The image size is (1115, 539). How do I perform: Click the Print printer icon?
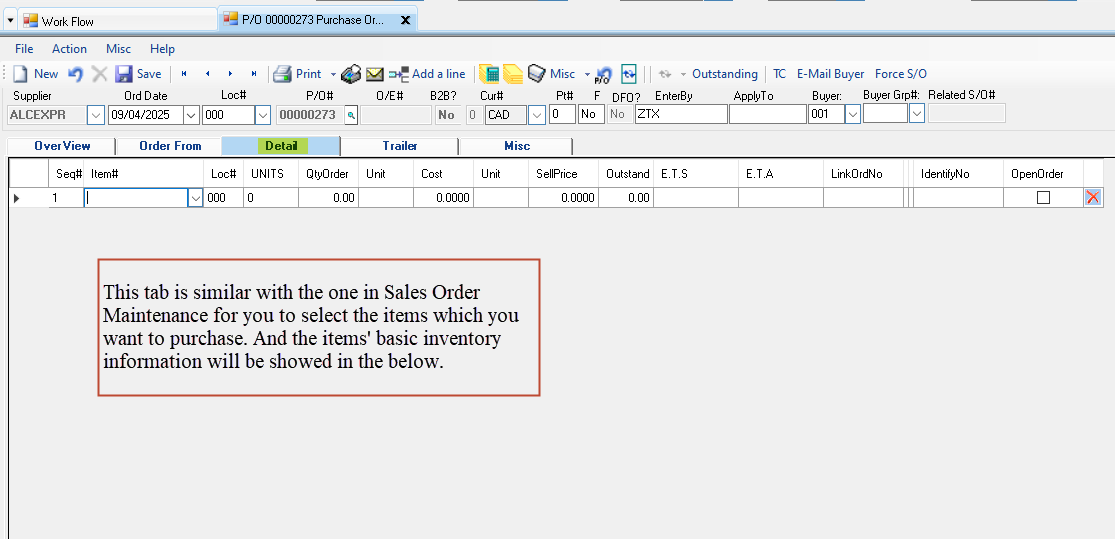click(282, 74)
